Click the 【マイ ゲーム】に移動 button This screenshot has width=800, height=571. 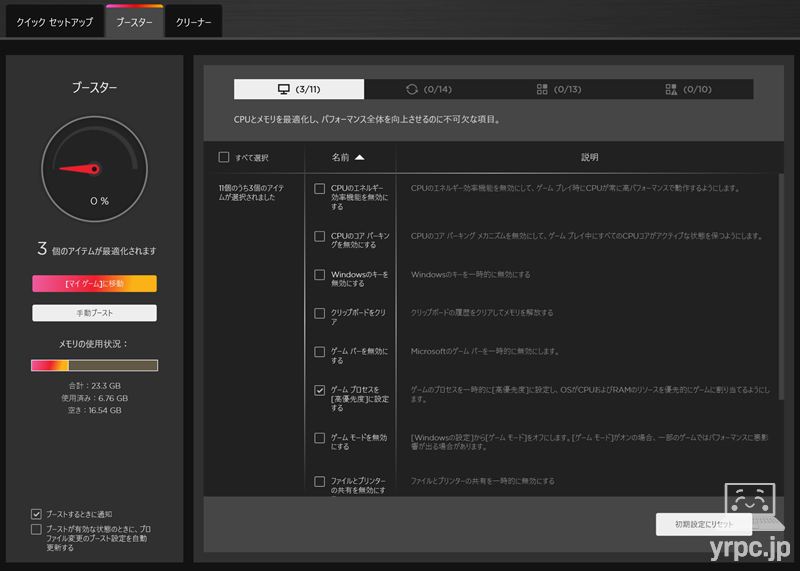pos(94,284)
